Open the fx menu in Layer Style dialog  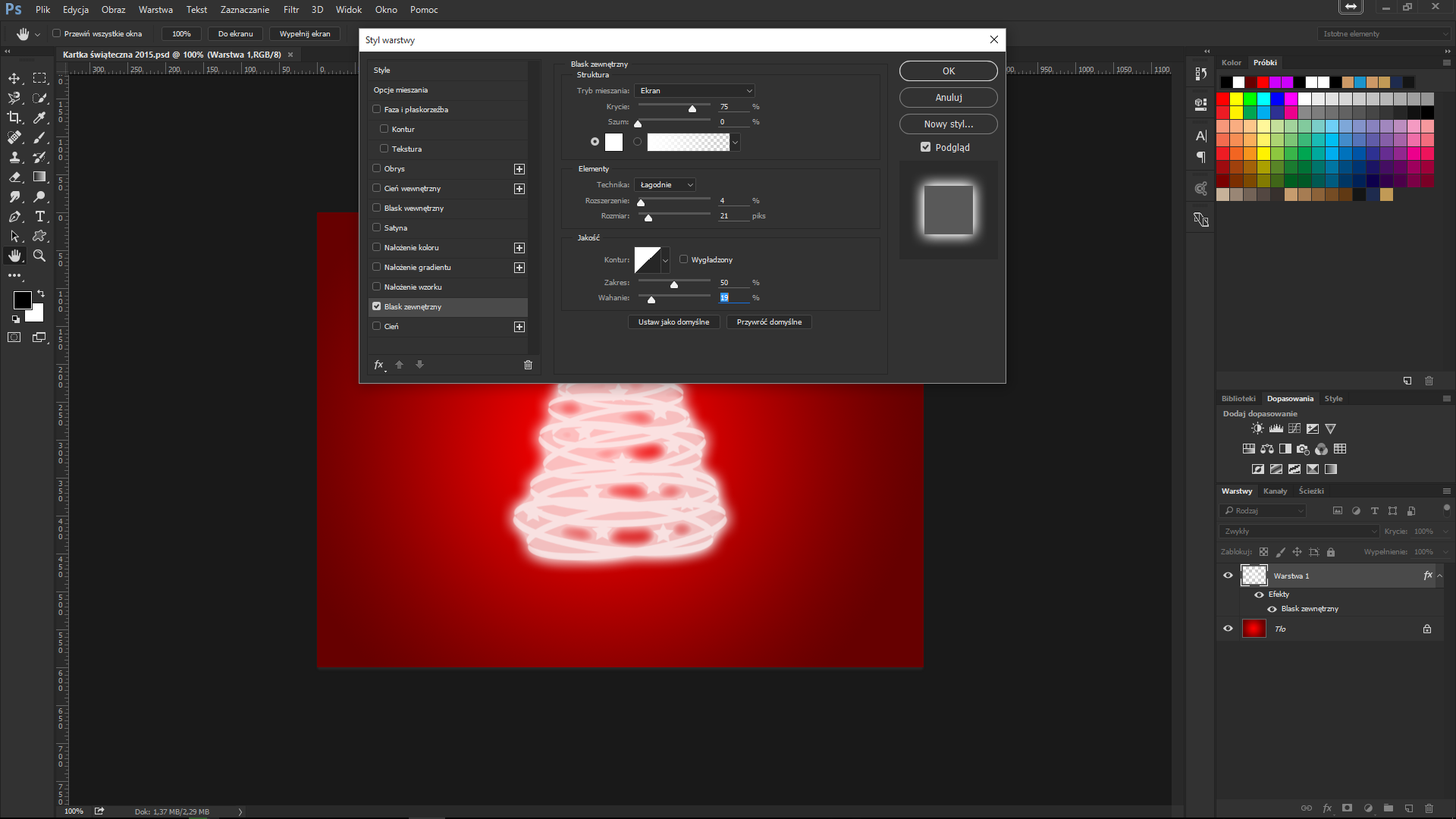379,365
